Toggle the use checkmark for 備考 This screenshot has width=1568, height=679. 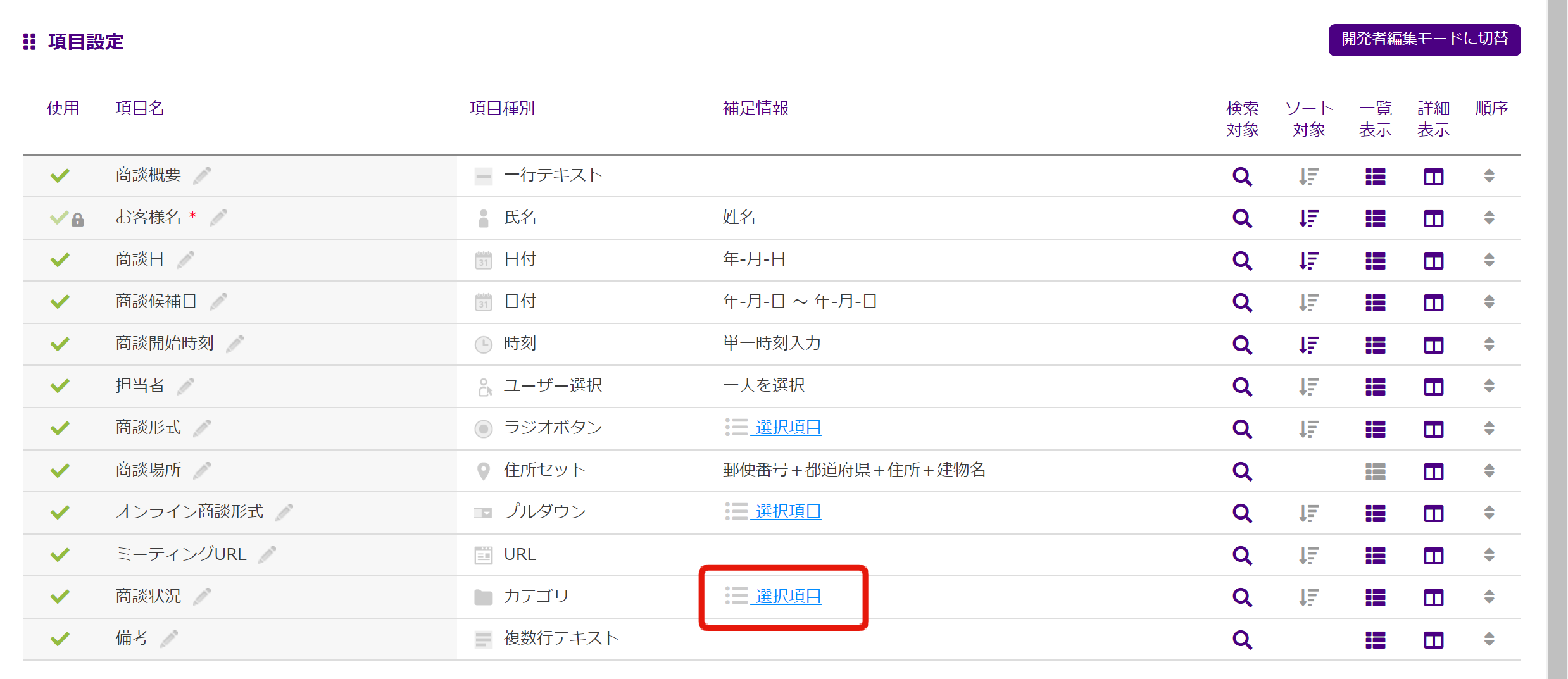[60, 639]
